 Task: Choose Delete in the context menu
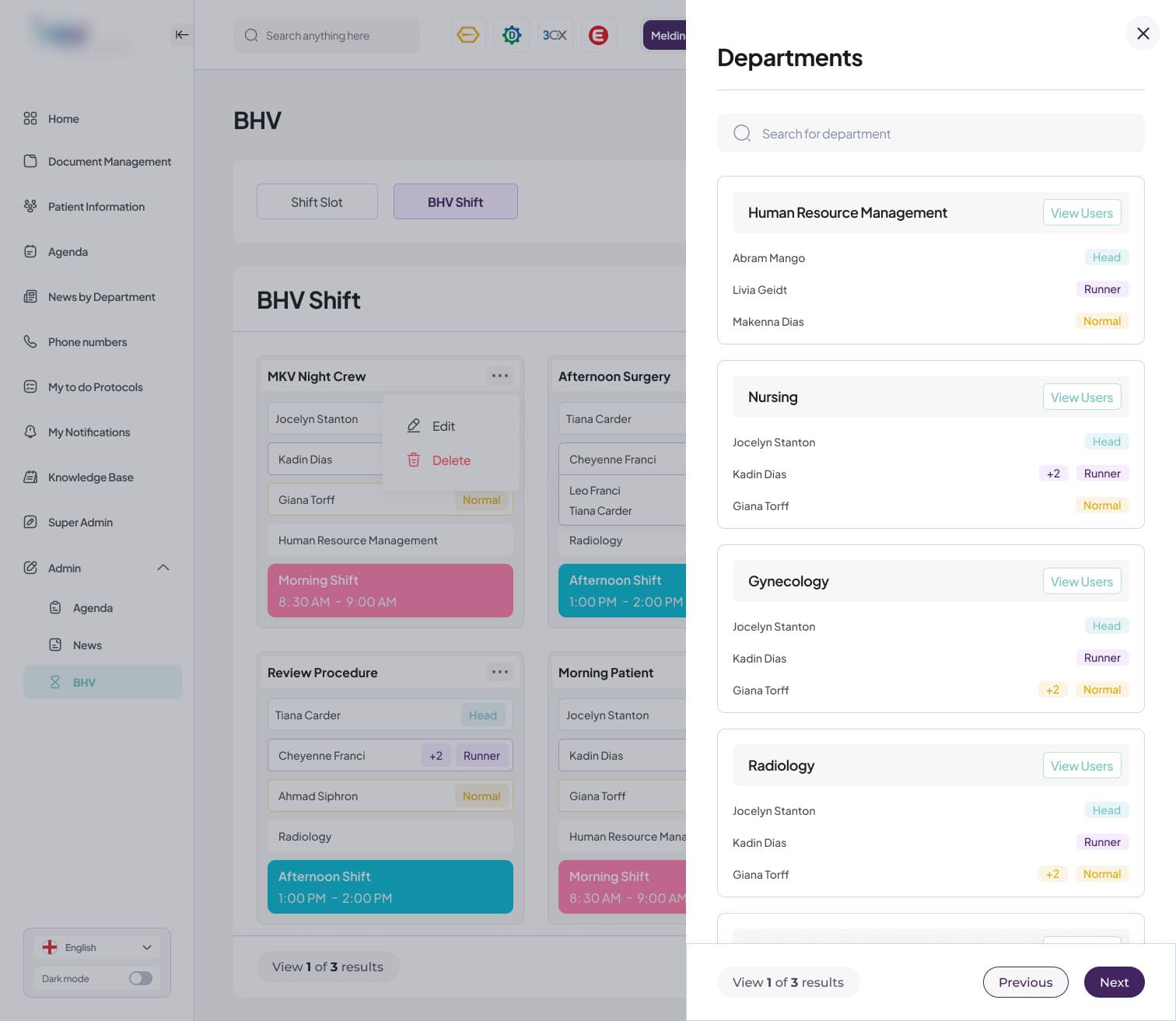pos(451,460)
